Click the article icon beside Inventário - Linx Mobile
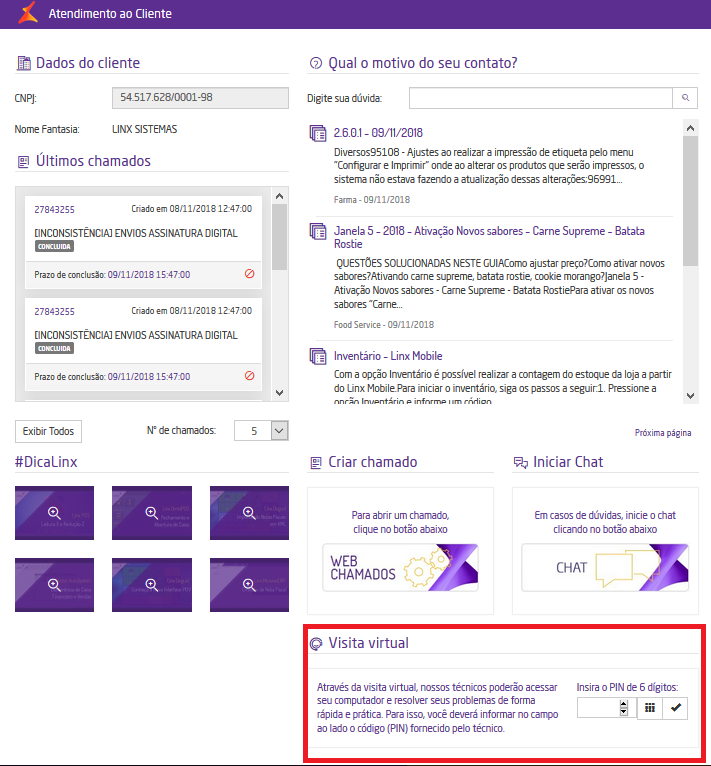Image resolution: width=711 pixels, height=766 pixels. [318, 356]
